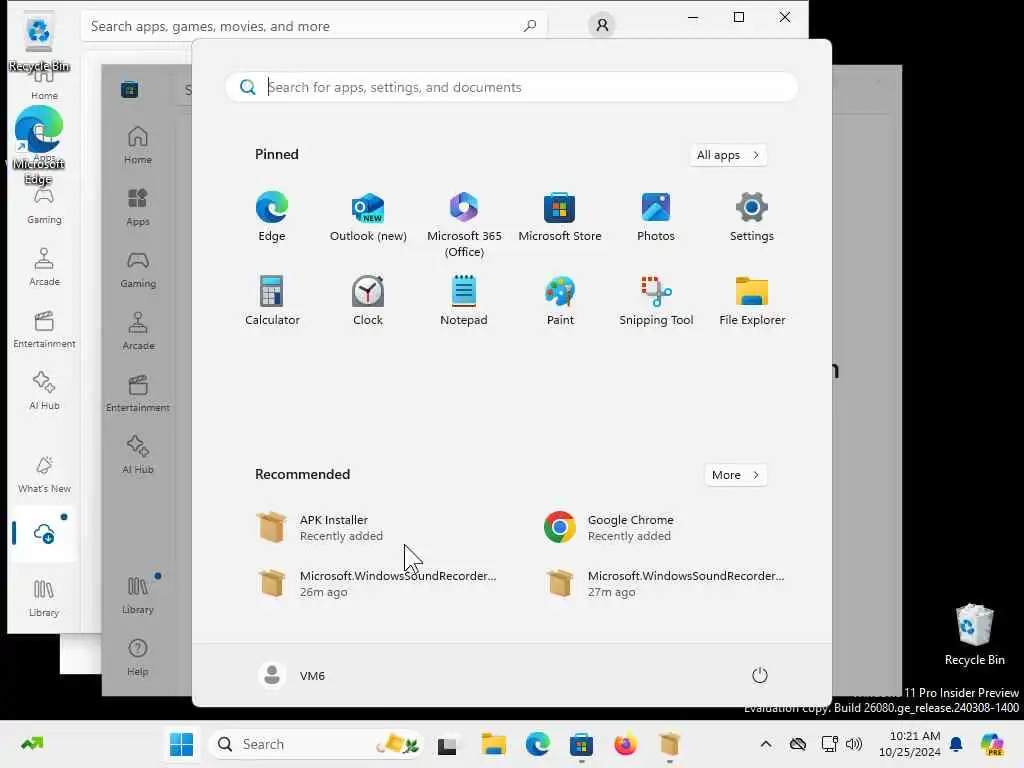This screenshot has width=1024, height=768.
Task: Click taskbar Search box
Action: click(x=316, y=744)
